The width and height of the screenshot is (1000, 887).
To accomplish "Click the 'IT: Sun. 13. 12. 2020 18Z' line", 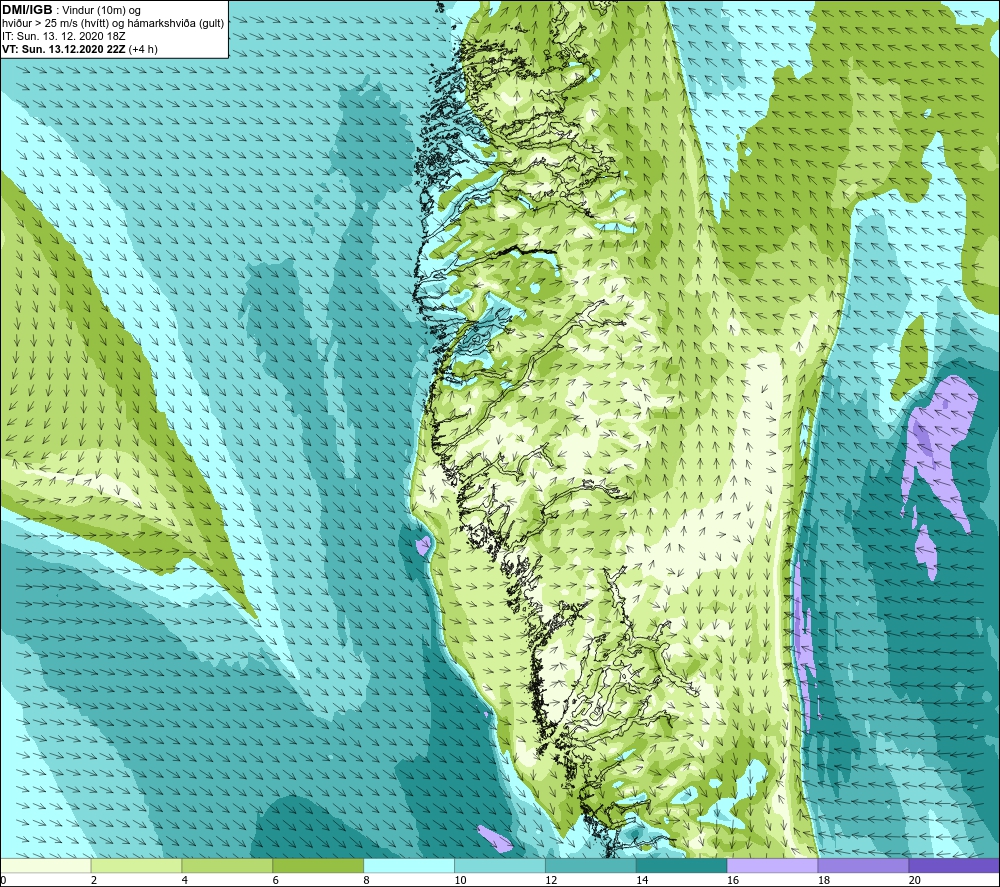I will pyautogui.click(x=64, y=36).
